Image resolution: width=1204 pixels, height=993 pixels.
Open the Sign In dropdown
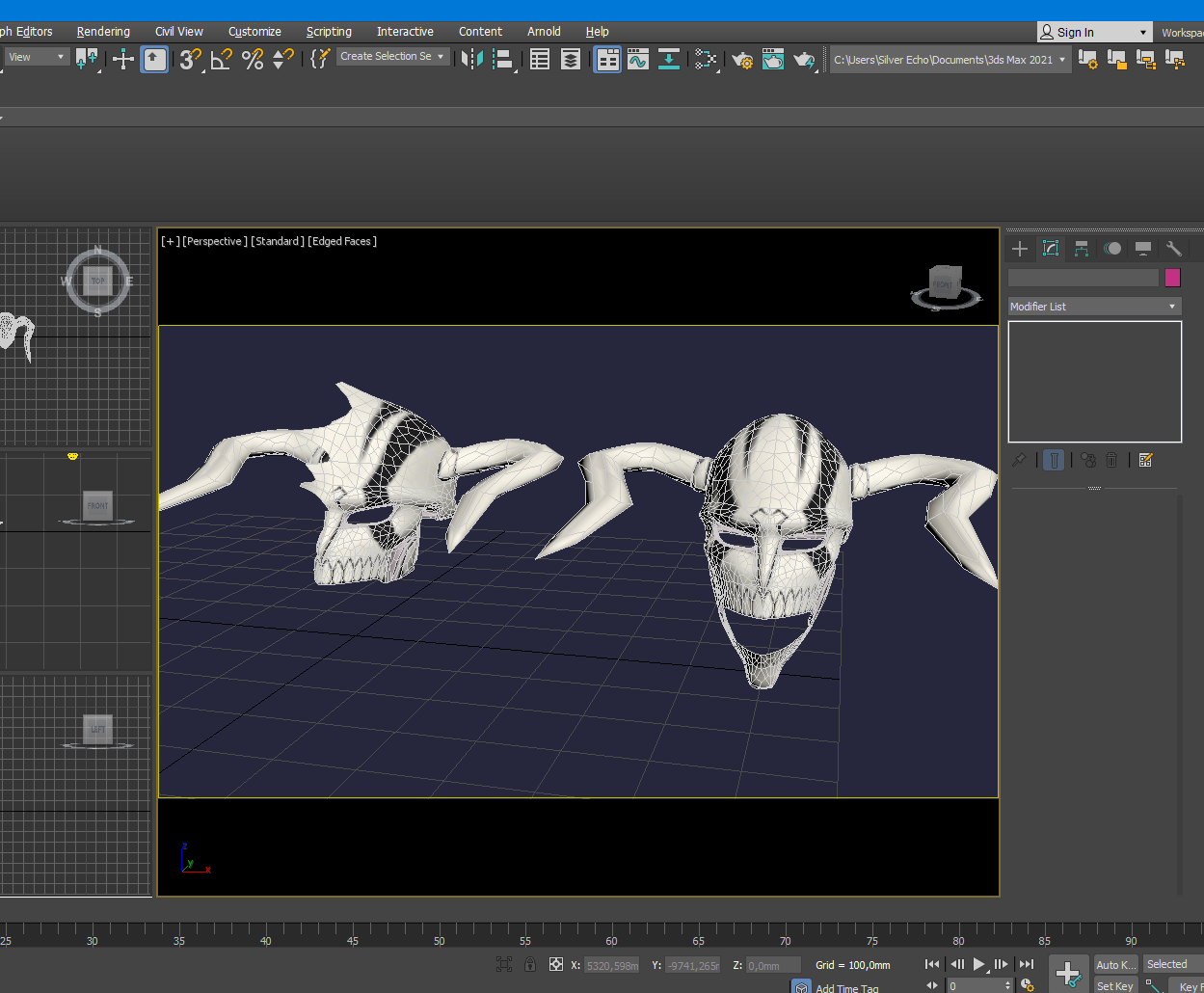tap(1095, 32)
